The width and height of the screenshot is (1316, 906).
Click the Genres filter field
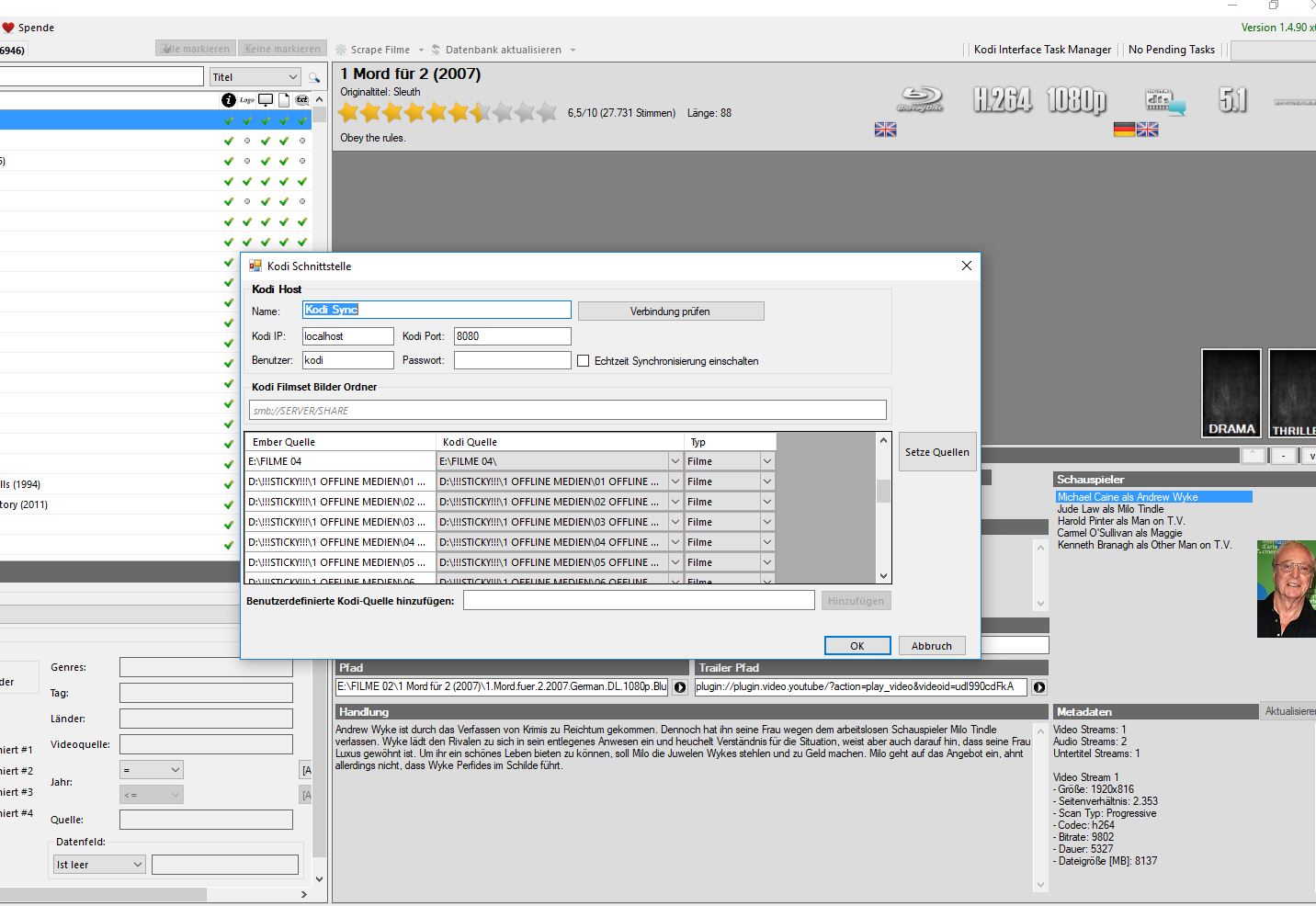(206, 667)
